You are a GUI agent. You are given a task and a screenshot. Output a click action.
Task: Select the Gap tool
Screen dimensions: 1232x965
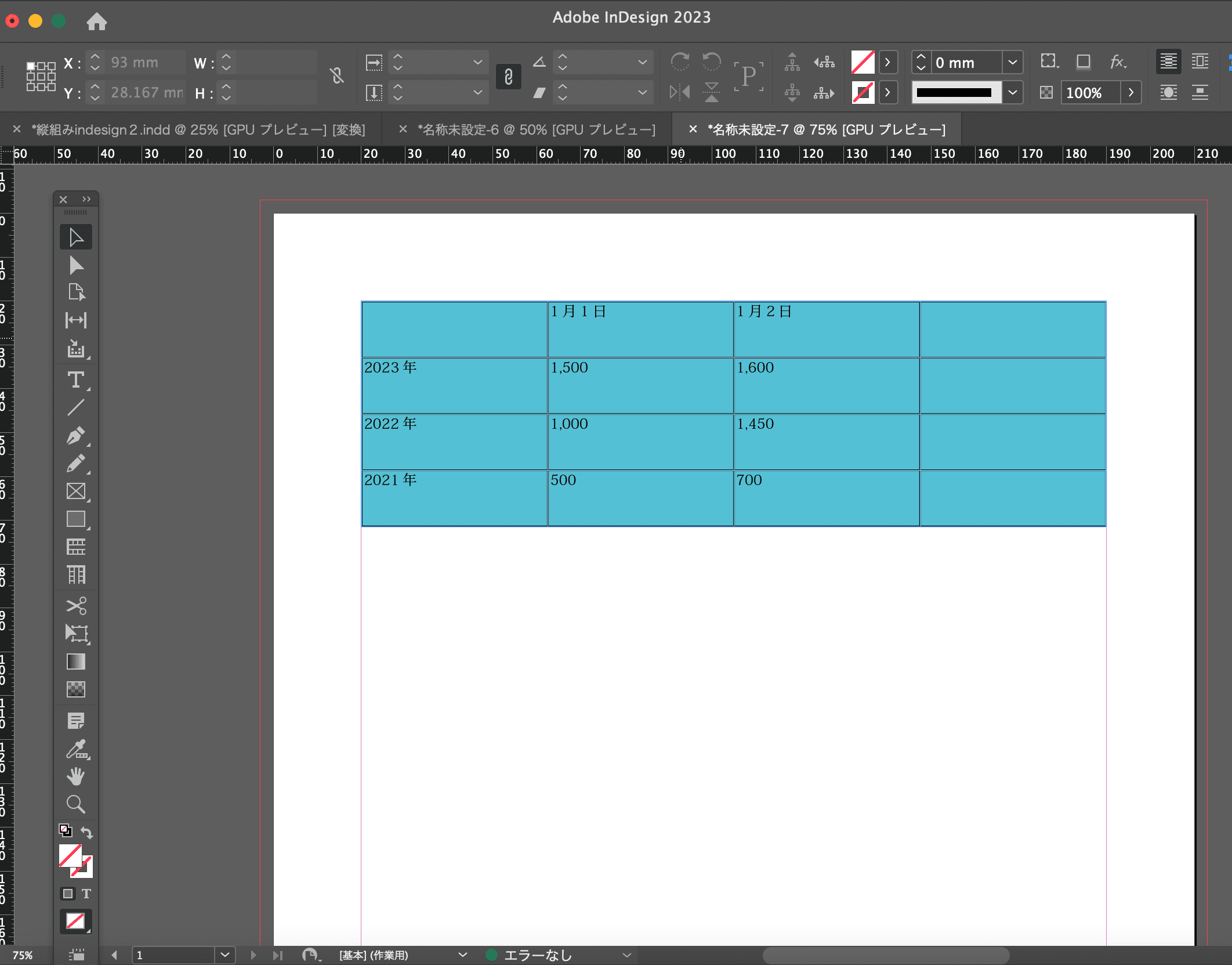pyautogui.click(x=76, y=320)
